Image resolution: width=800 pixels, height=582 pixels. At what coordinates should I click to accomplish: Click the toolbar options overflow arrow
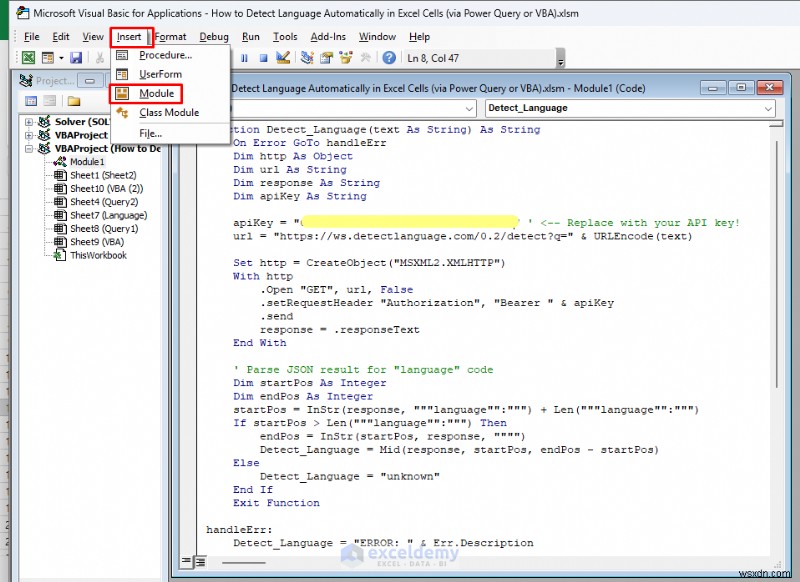[x=561, y=58]
